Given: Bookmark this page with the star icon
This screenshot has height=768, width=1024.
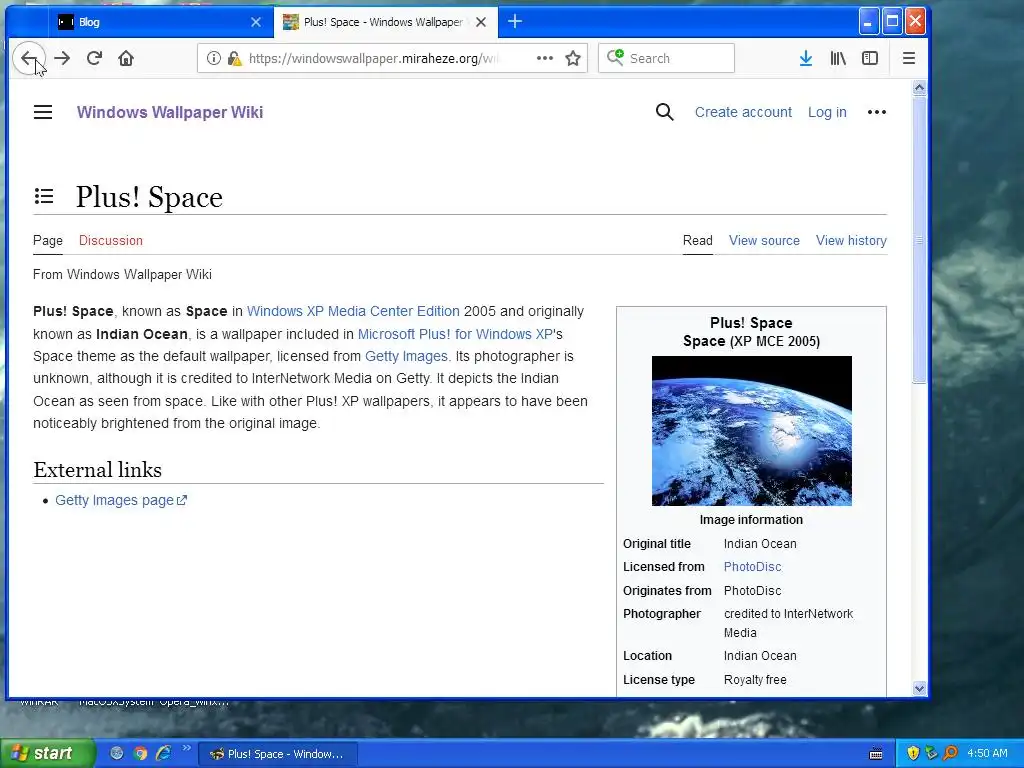Looking at the screenshot, I should pyautogui.click(x=573, y=58).
